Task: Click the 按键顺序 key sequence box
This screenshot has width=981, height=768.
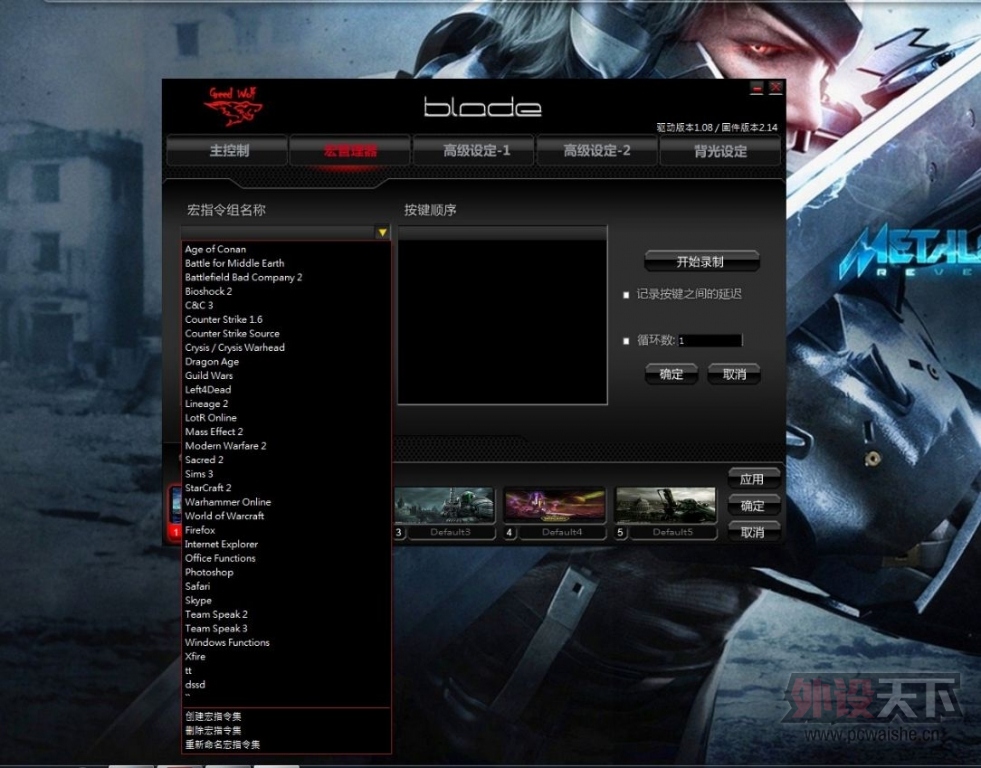Action: (x=502, y=316)
